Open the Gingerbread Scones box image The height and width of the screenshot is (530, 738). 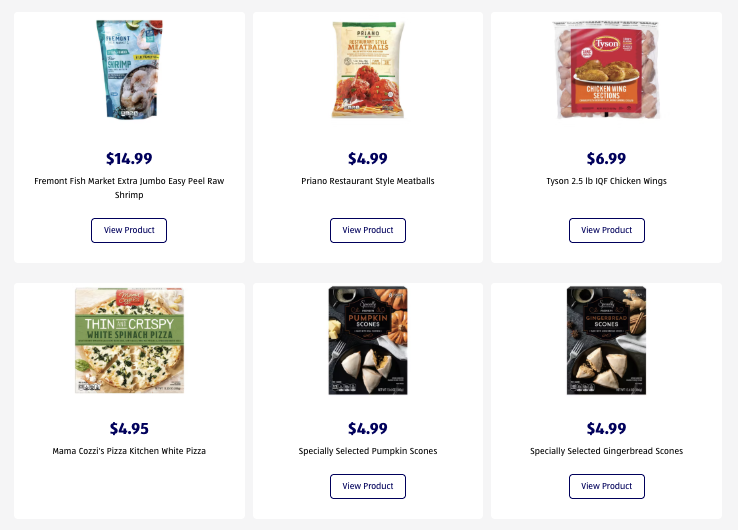(x=606, y=340)
